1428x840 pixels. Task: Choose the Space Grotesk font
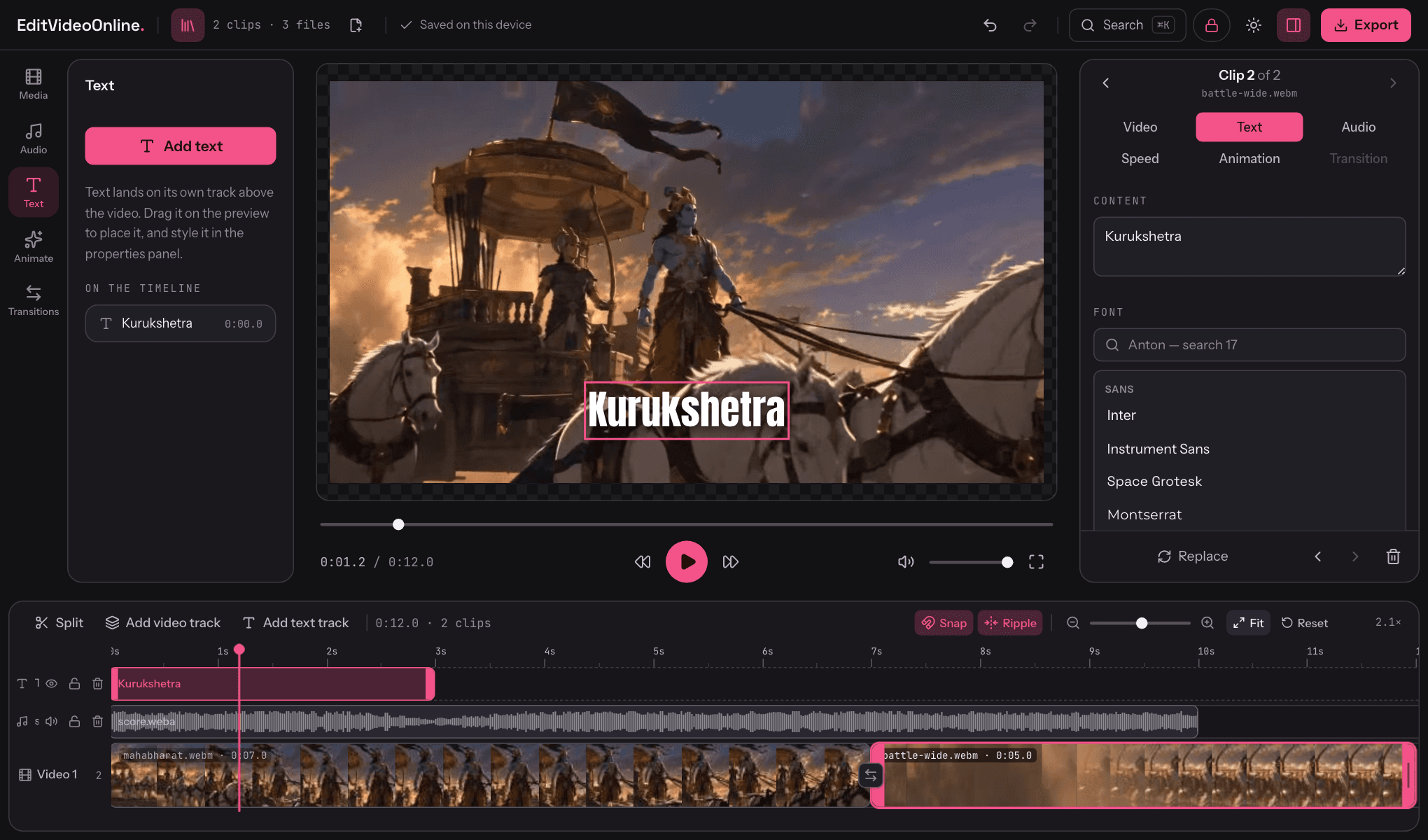1249,481
